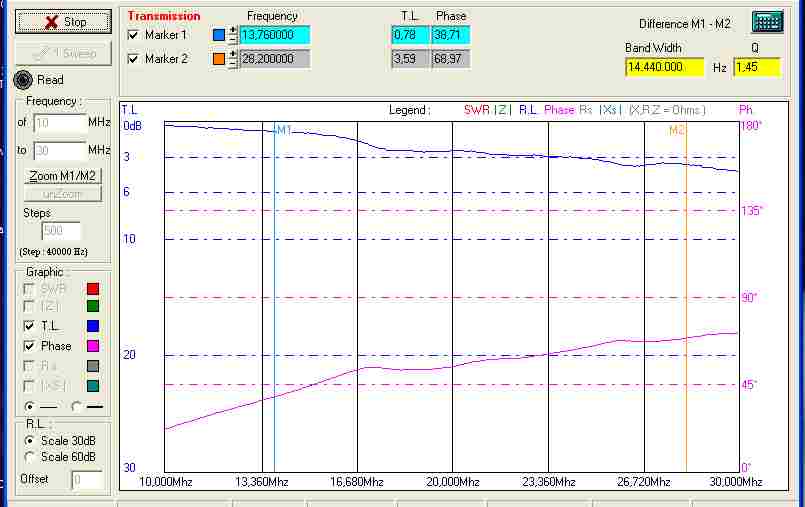Screen dimensions: 805x507
Task: Click the Marker 1 frequency plus/minus stepper
Action: pos(233,35)
